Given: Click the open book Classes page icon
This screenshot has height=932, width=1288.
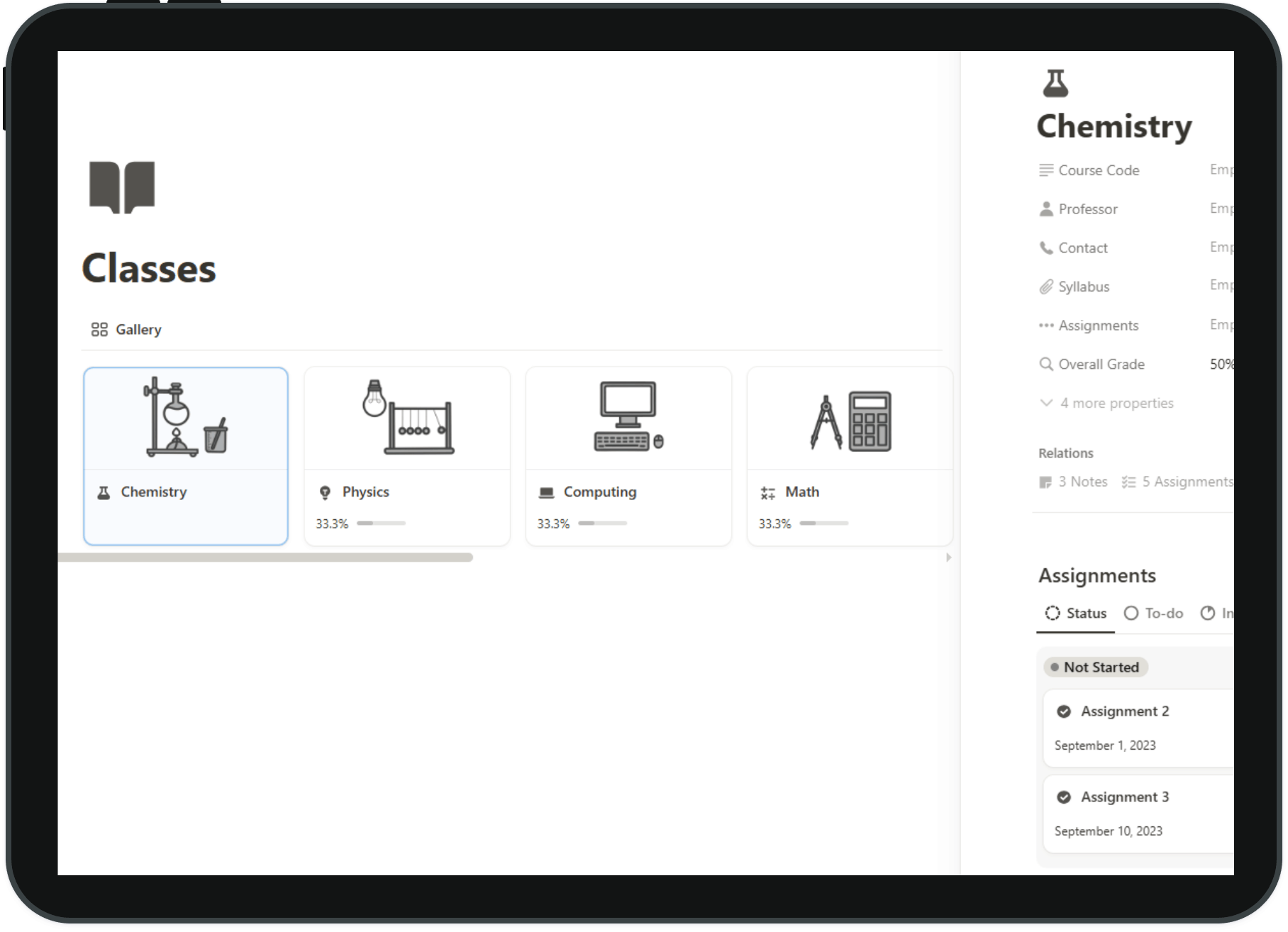Looking at the screenshot, I should point(122,187).
